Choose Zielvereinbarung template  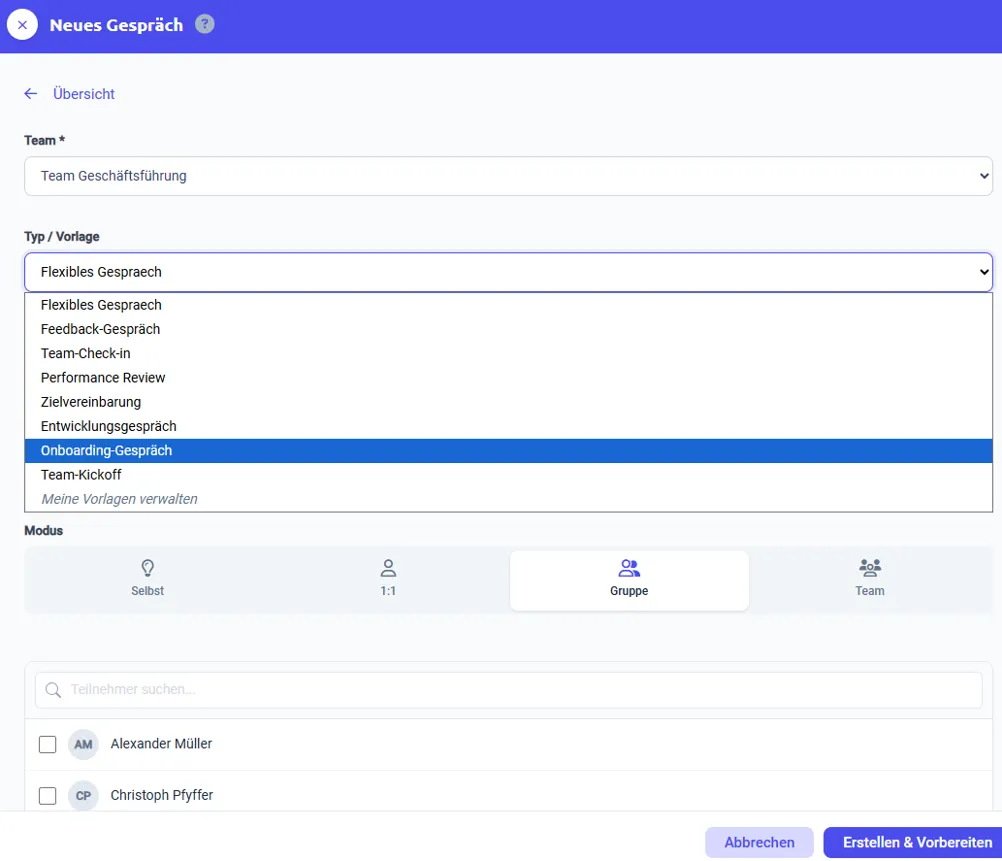coord(508,402)
